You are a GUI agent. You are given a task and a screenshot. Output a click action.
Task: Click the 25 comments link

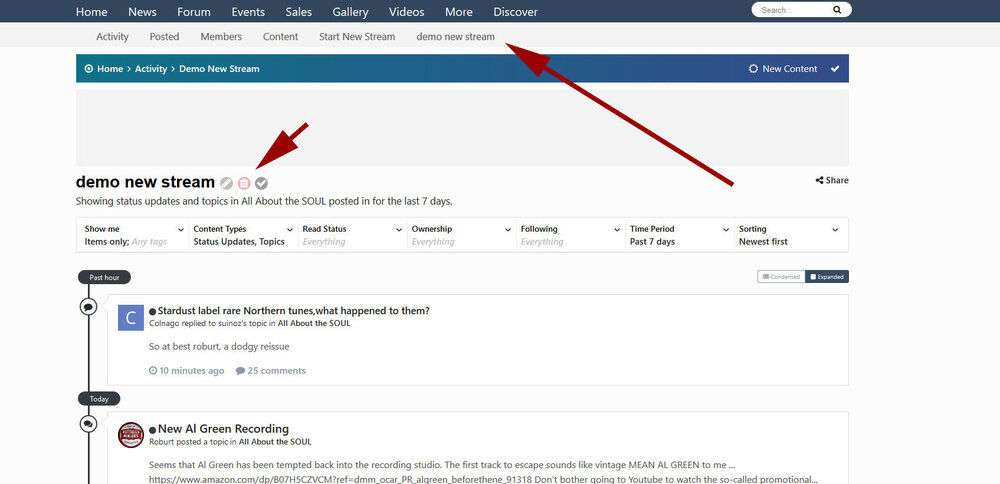pyautogui.click(x=270, y=370)
